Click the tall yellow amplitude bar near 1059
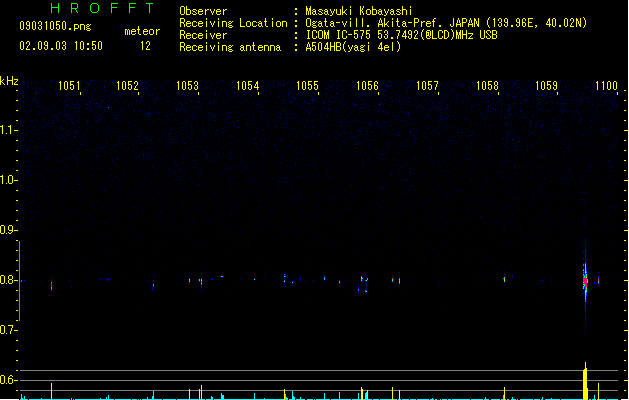629x400 pixels. pos(585,381)
